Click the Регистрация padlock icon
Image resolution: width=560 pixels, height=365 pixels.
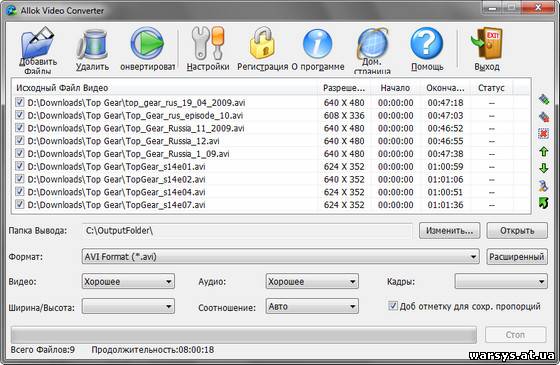(262, 43)
